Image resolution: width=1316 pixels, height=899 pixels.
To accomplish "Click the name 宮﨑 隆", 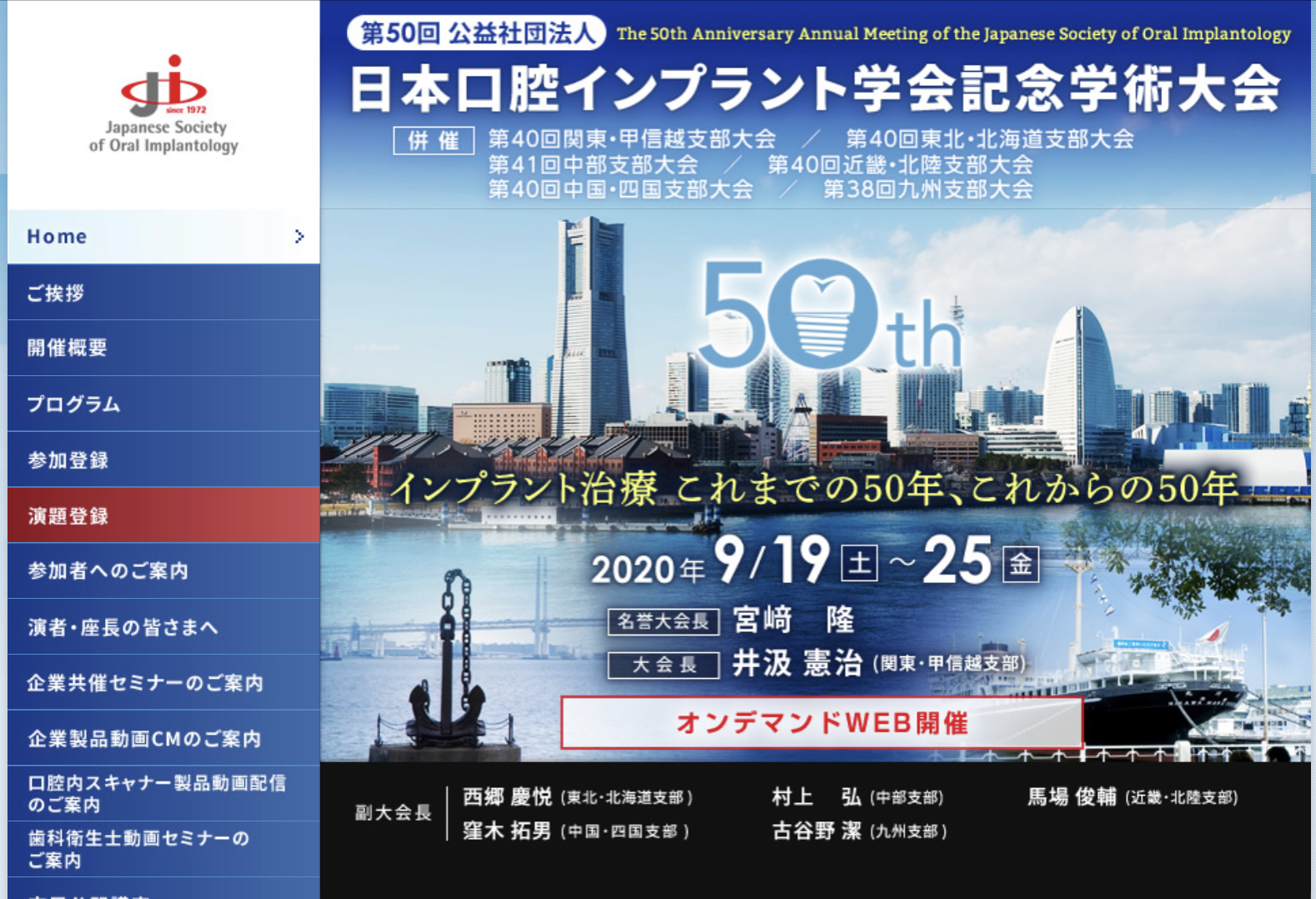I will 793,620.
